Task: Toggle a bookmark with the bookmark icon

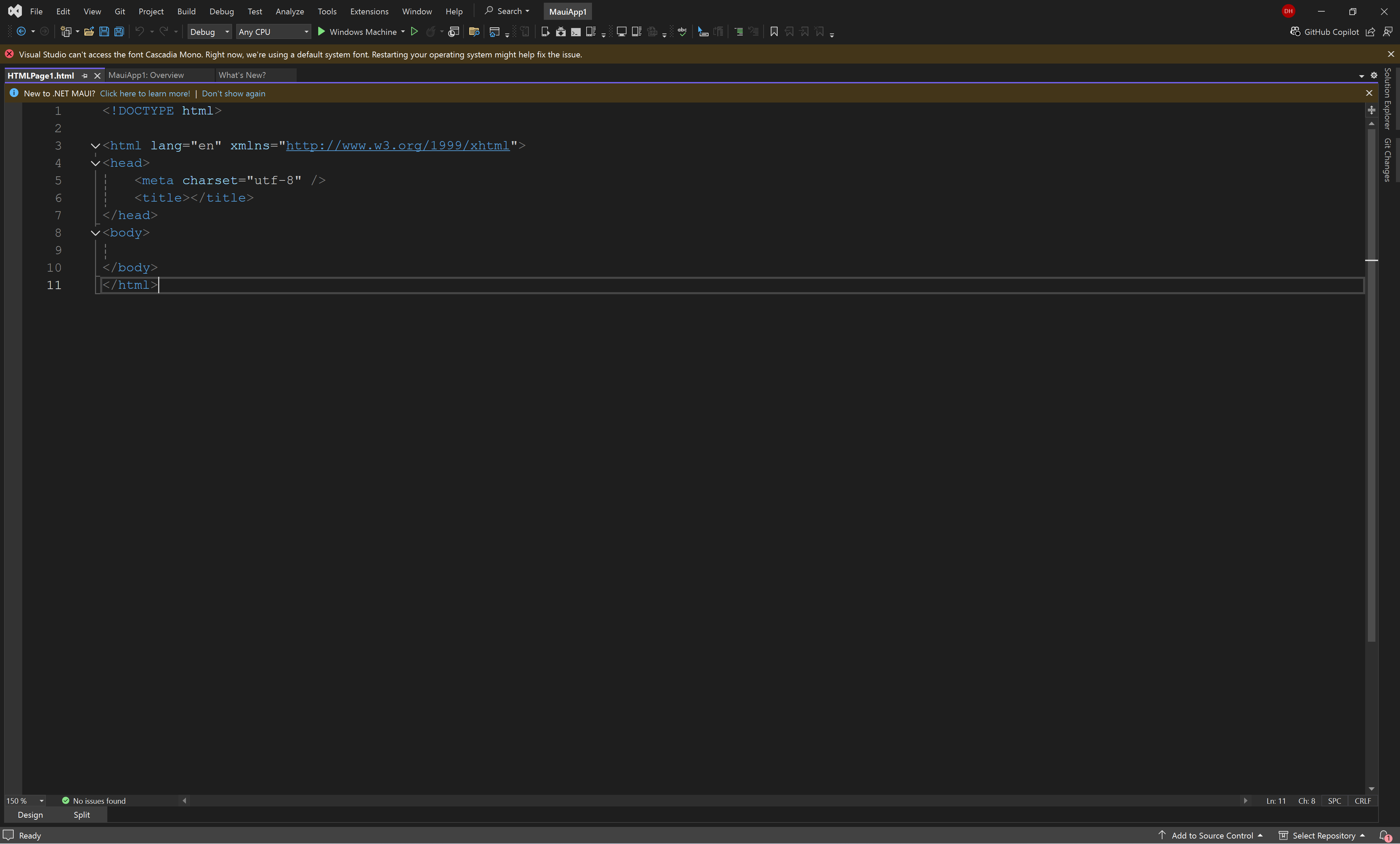Action: 773,32
